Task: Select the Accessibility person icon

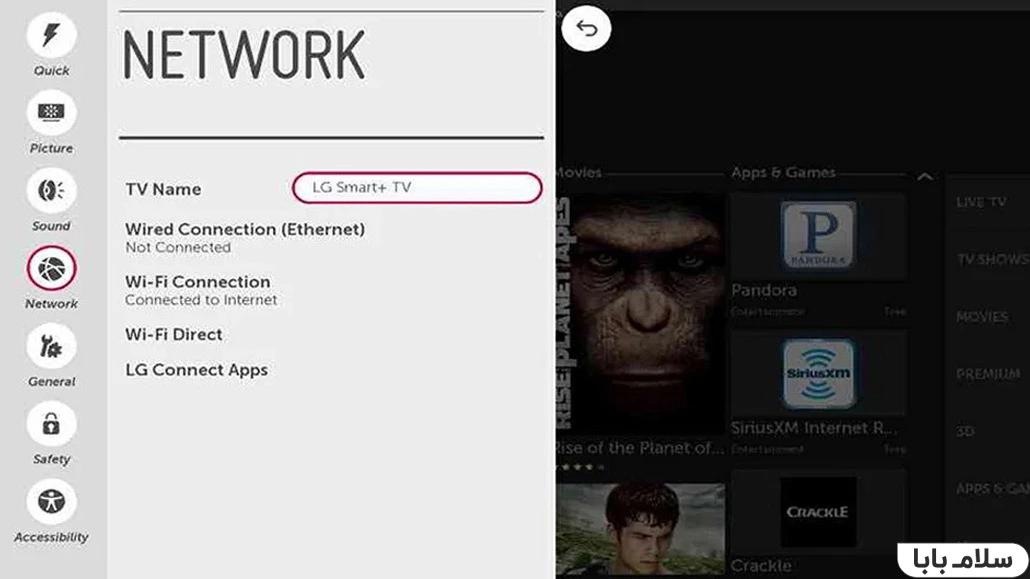Action: click(51, 501)
